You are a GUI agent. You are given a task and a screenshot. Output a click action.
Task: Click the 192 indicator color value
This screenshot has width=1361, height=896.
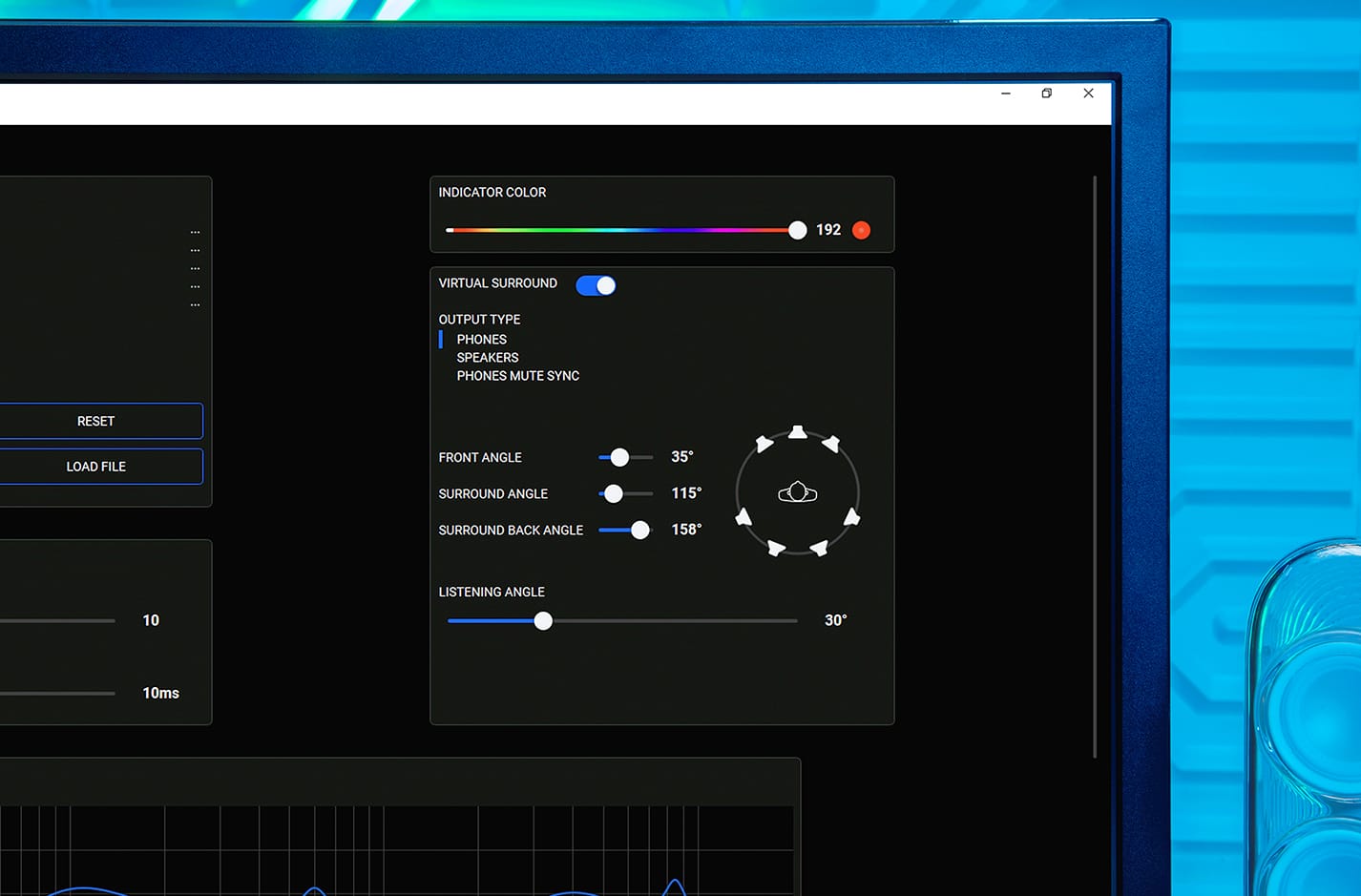(x=828, y=230)
